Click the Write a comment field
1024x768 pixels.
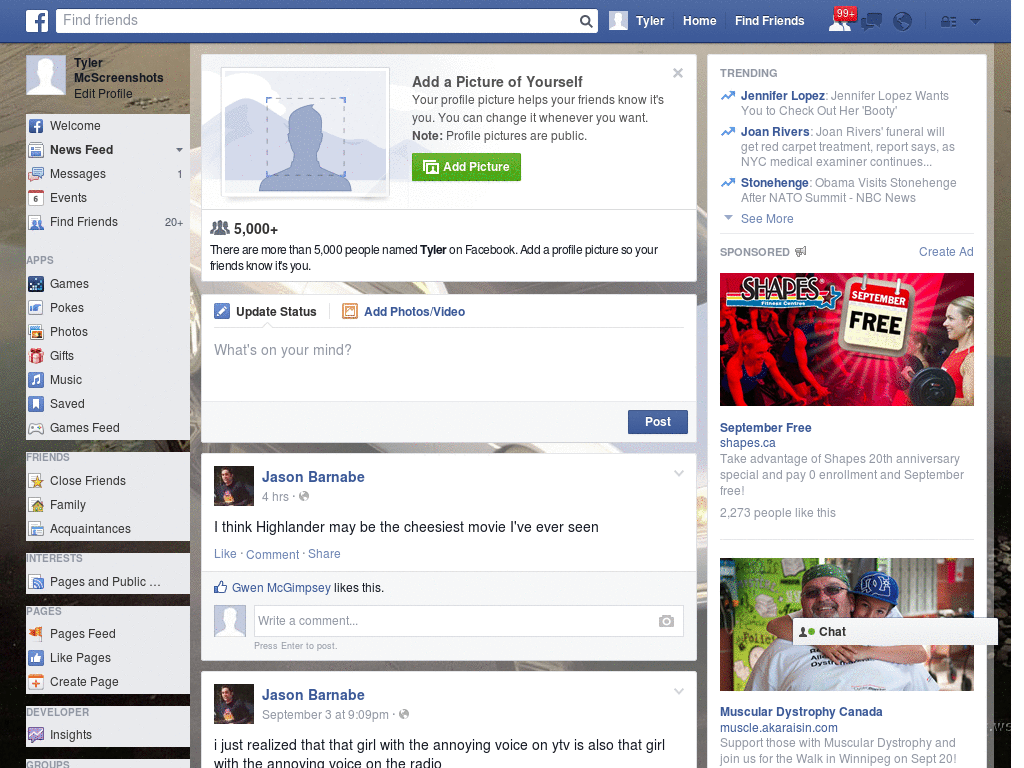coord(468,621)
